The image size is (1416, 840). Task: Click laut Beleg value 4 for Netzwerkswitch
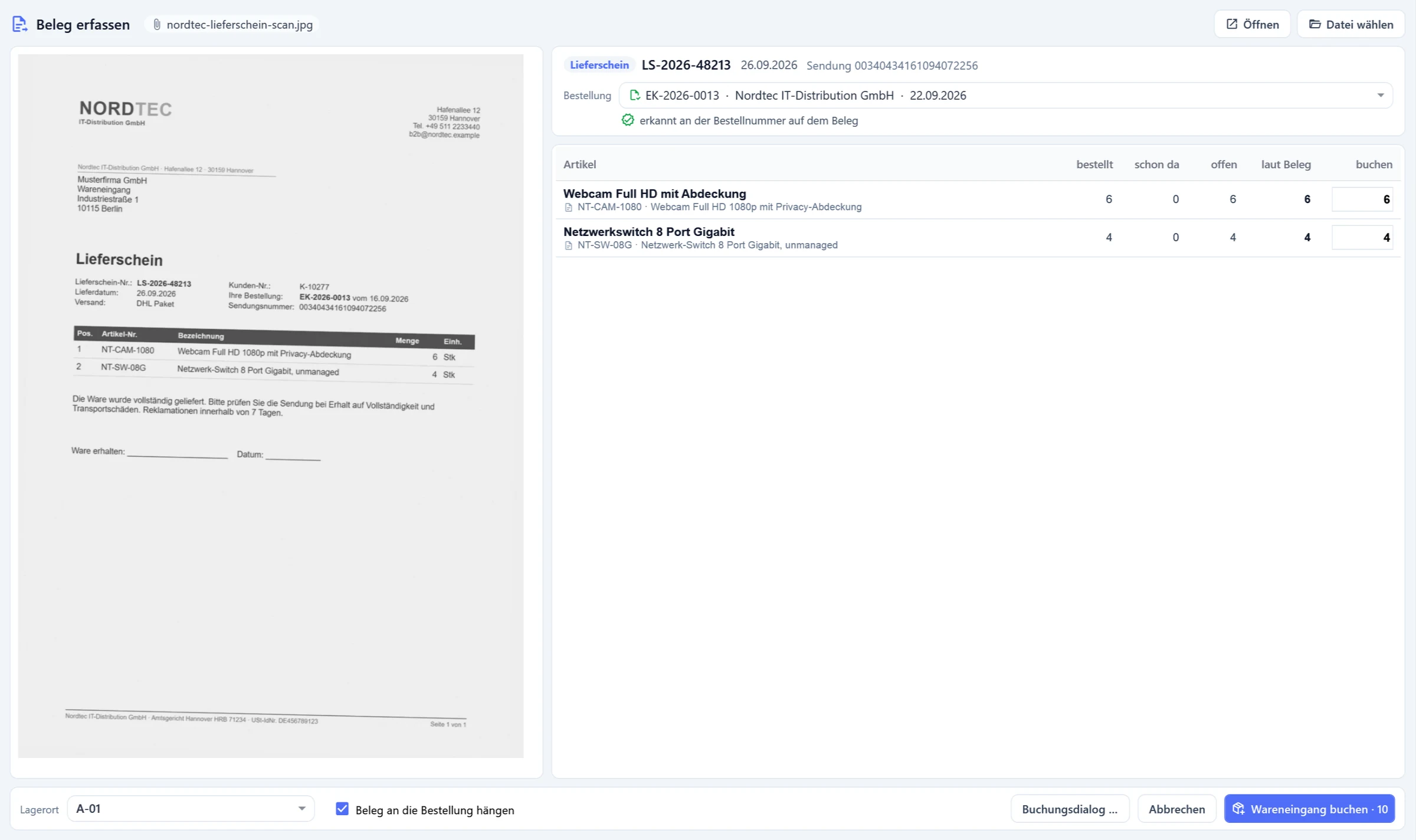(1307, 237)
